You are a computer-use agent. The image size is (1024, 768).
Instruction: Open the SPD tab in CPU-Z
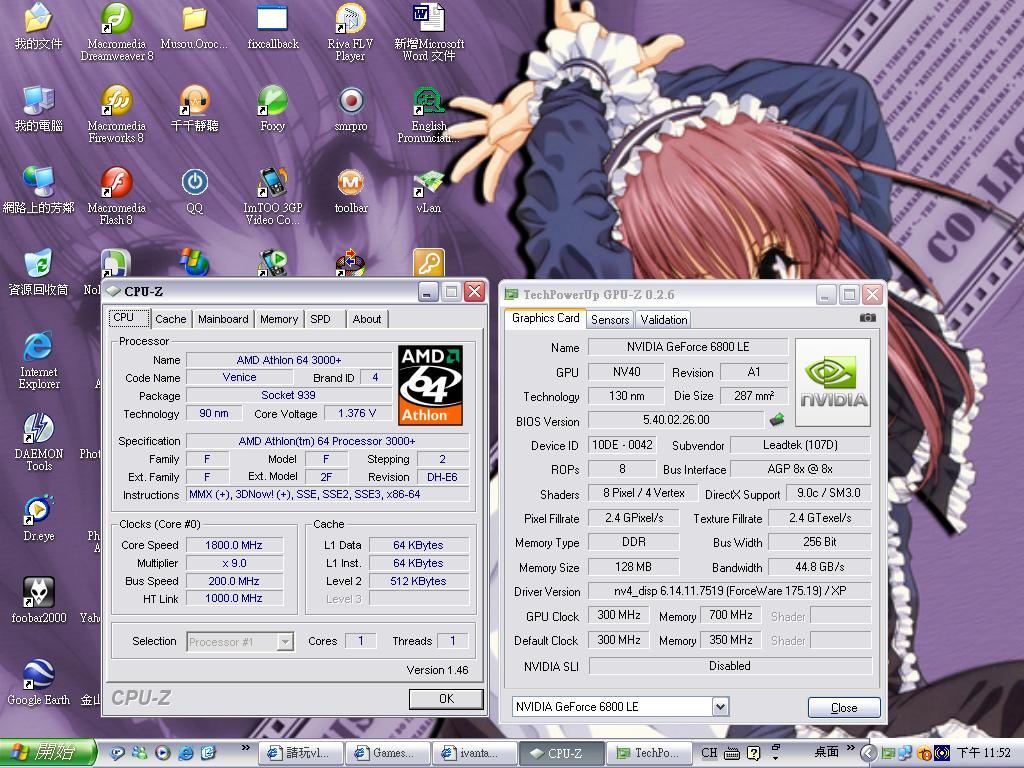320,319
